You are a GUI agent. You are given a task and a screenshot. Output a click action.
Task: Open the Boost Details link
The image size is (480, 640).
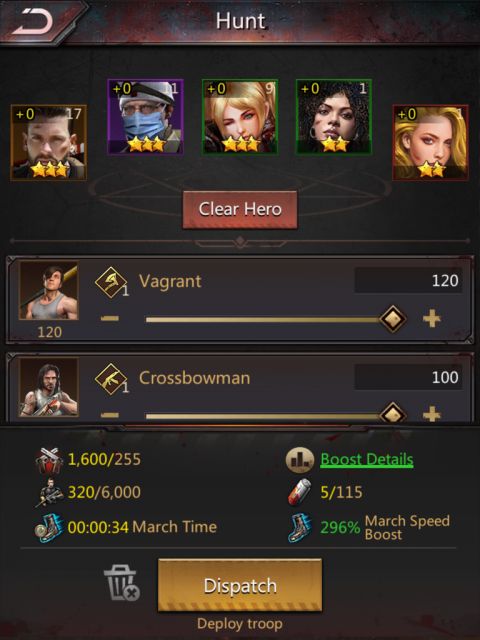click(367, 460)
